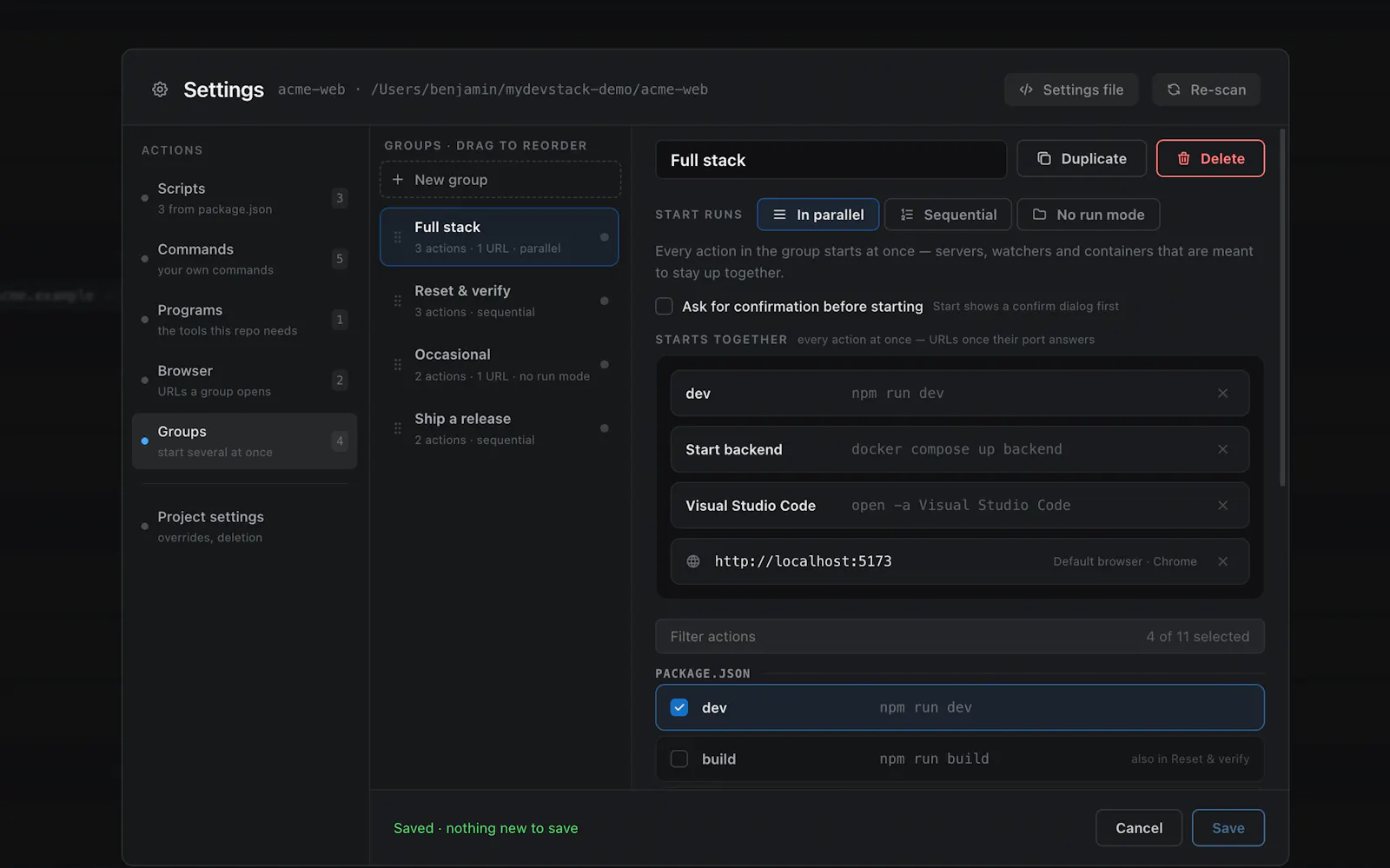Grab the drag handle of Full stack group
This screenshot has height=868, width=1390.
pyautogui.click(x=398, y=237)
